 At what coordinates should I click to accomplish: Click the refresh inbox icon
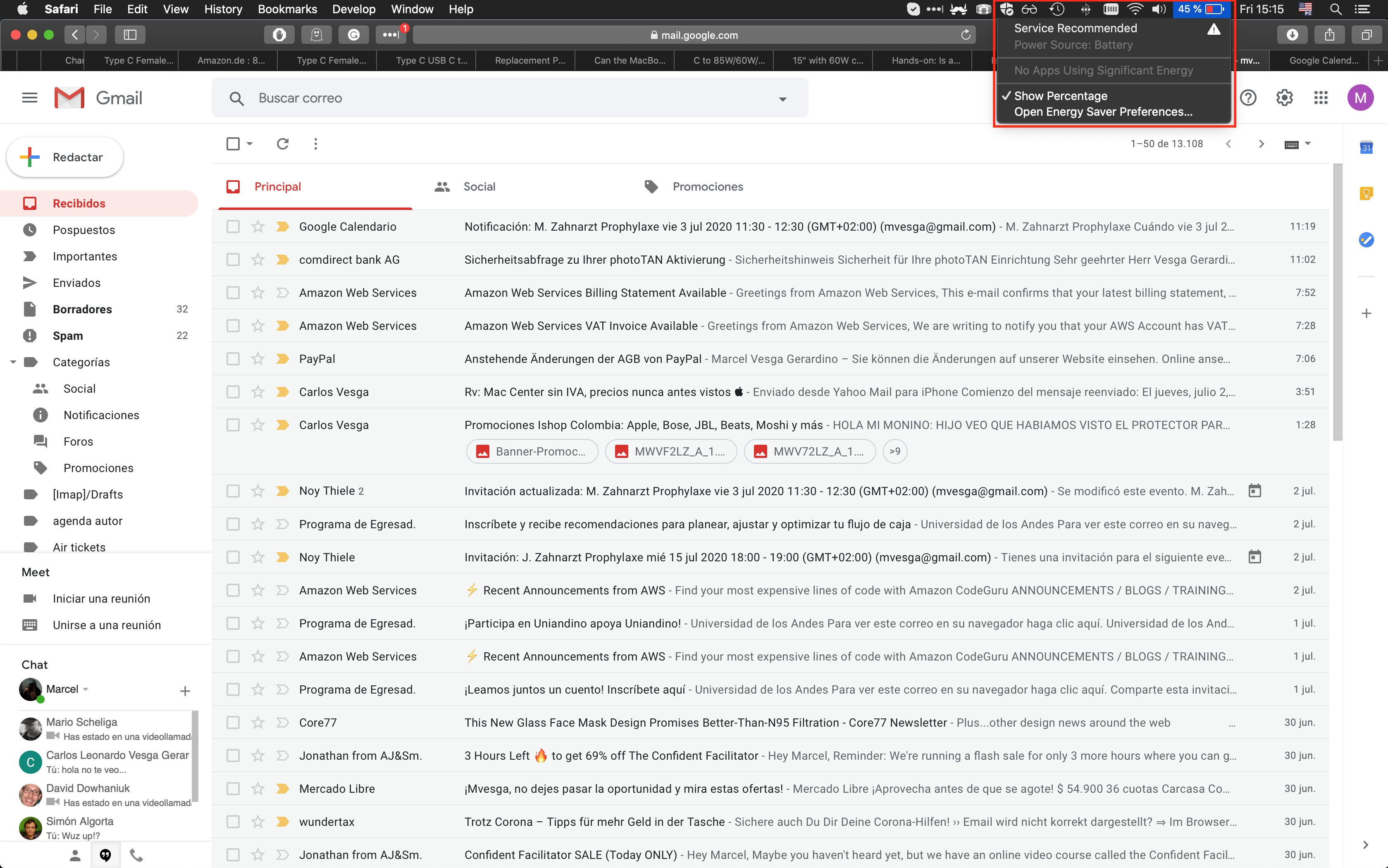click(282, 143)
